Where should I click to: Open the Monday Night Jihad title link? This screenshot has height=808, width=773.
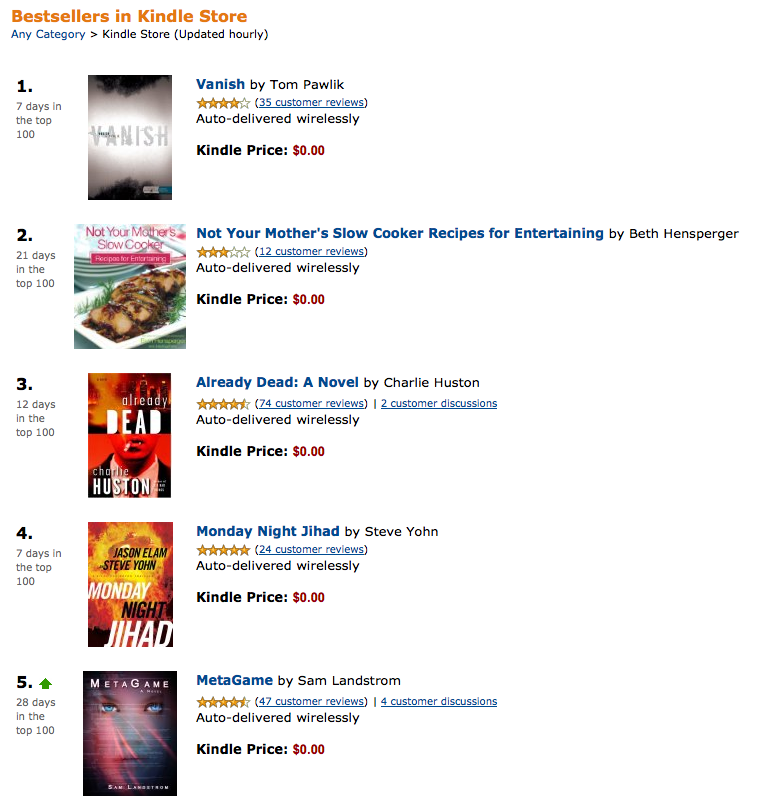[x=268, y=531]
